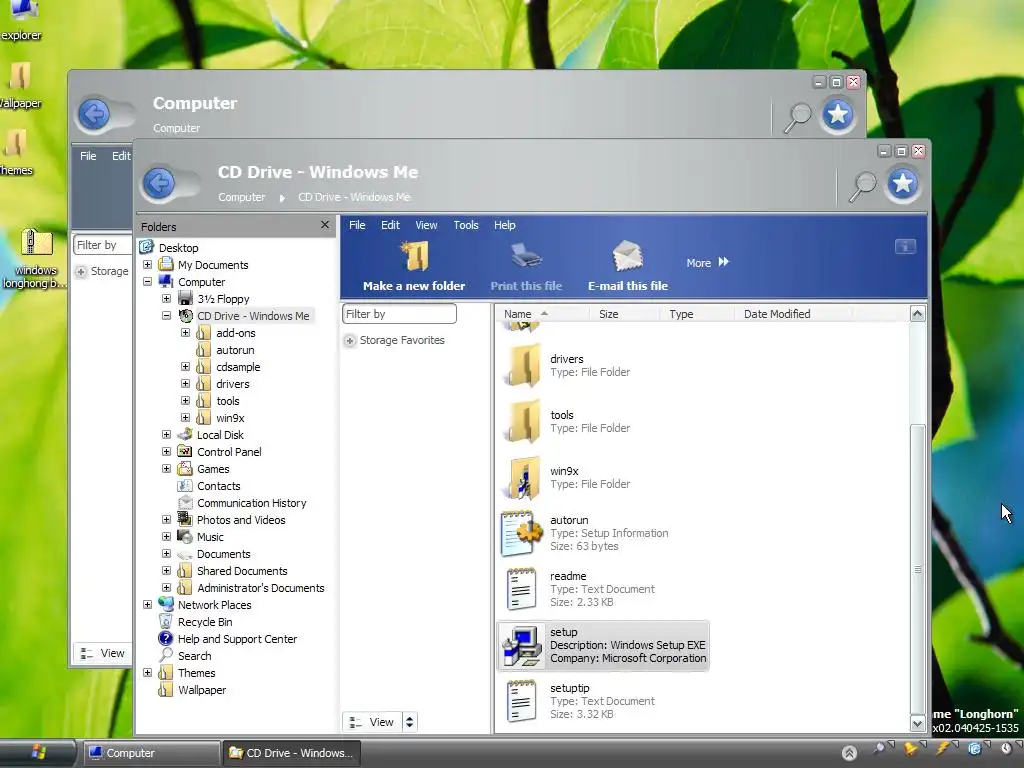Click the Search icon in folder tree
Image resolution: width=1024 pixels, height=768 pixels.
tap(166, 656)
